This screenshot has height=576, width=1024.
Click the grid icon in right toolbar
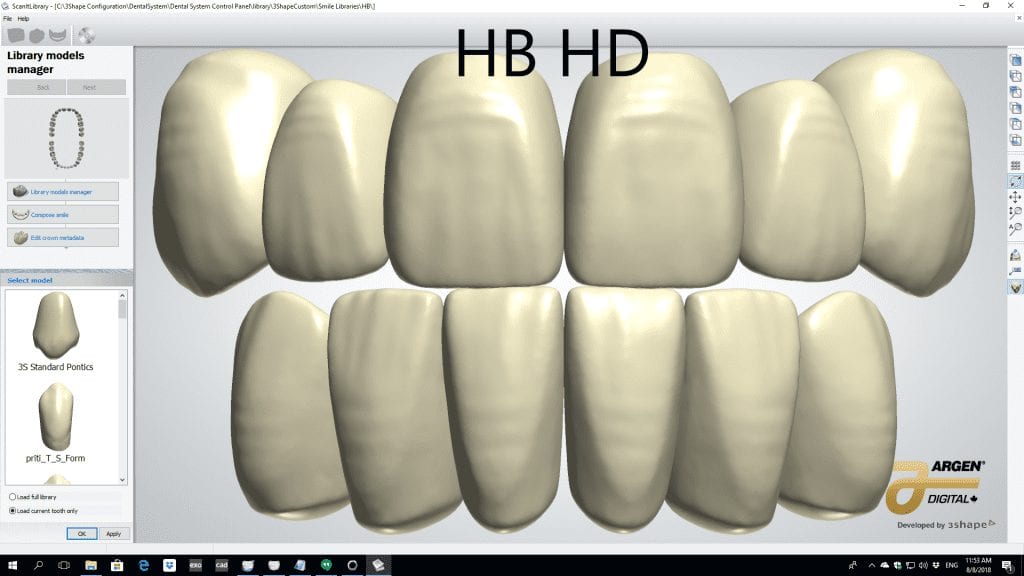coord(1015,165)
